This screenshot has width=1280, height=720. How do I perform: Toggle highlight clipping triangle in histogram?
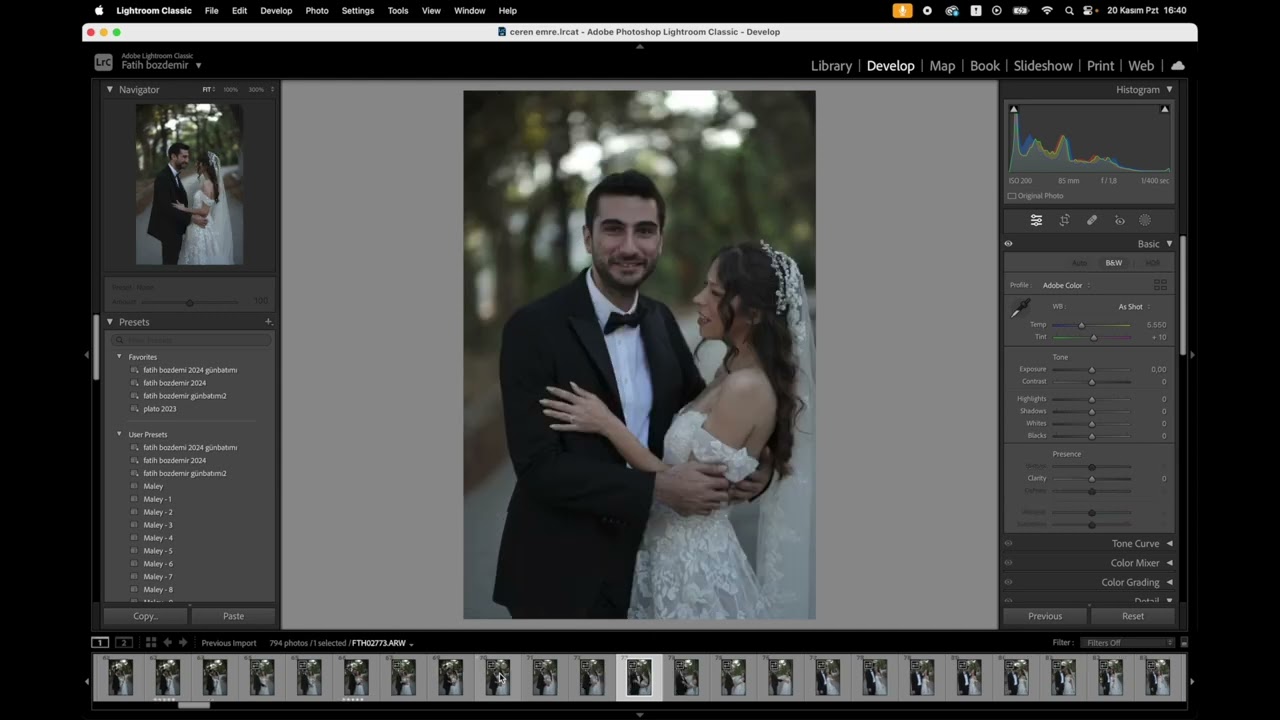[1164, 109]
